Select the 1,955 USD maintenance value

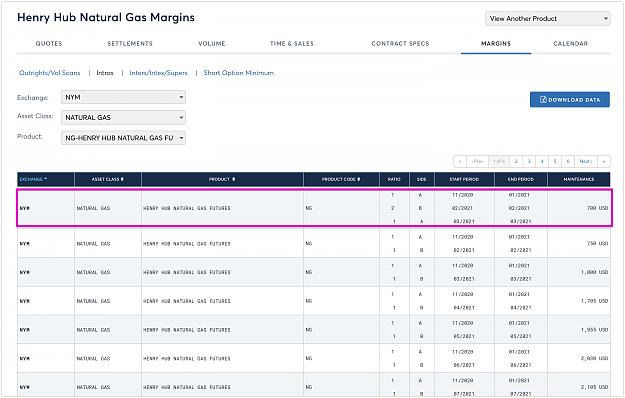[x=594, y=329]
